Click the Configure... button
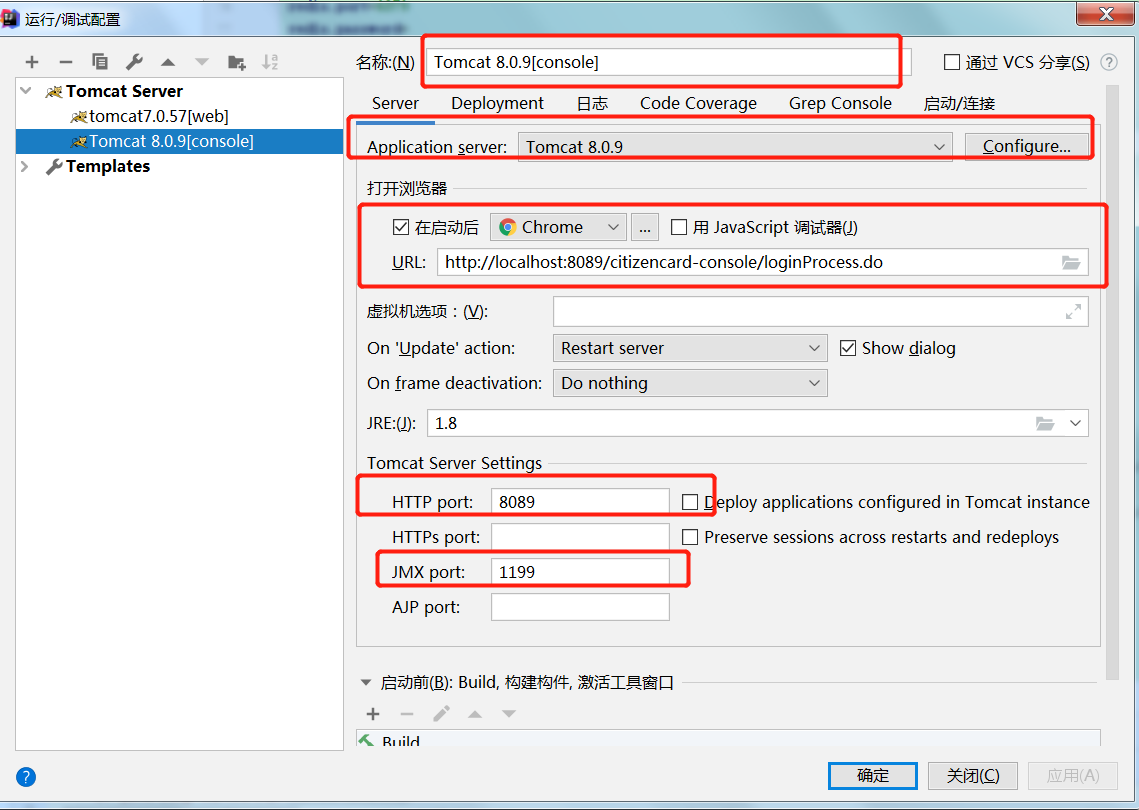The image size is (1139, 810). (1026, 147)
